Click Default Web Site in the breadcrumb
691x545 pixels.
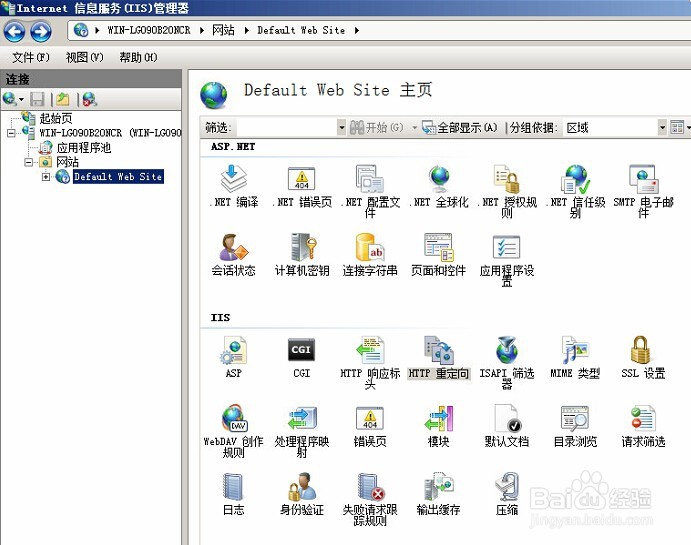click(301, 30)
